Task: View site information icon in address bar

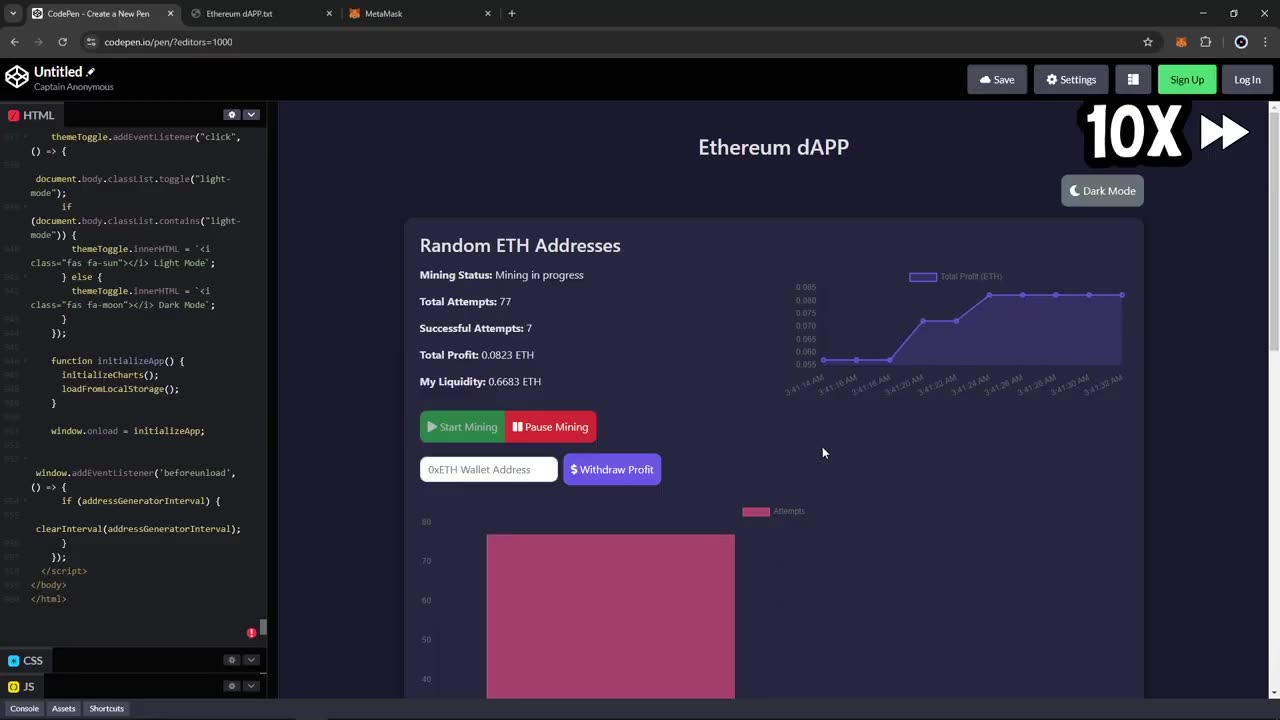Action: pyautogui.click(x=91, y=42)
